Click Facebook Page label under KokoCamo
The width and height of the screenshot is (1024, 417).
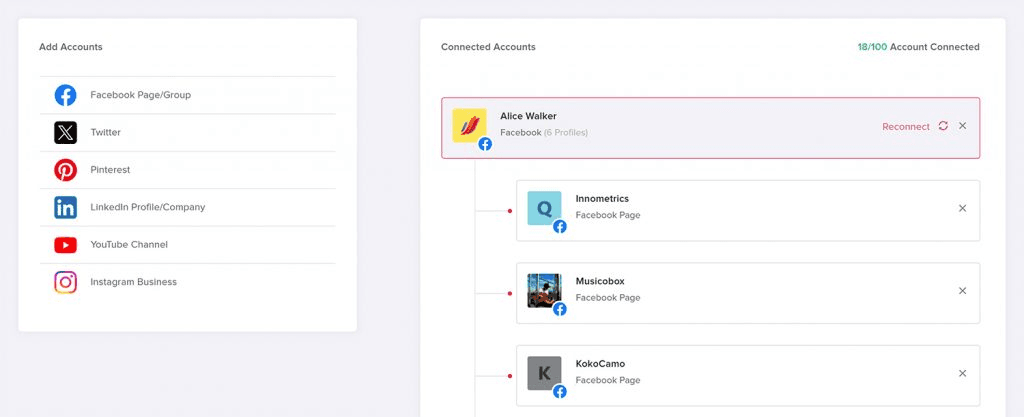click(x=608, y=380)
